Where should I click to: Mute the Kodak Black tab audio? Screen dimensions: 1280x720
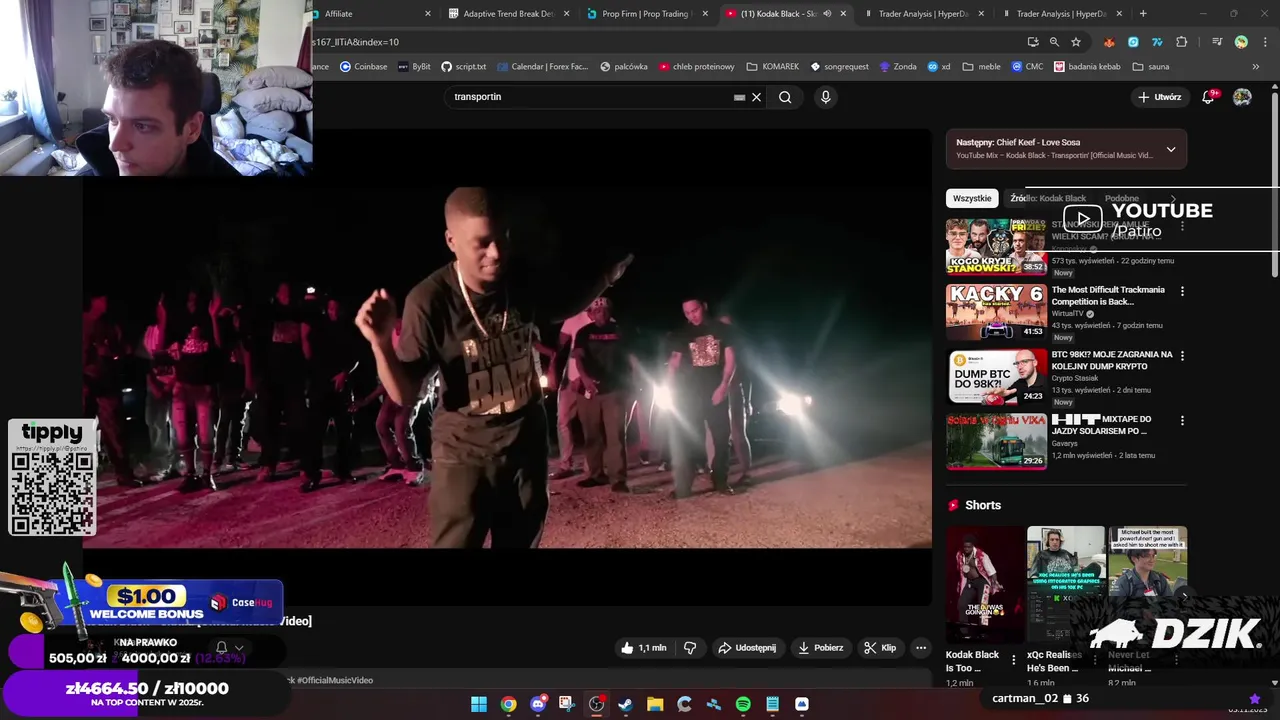[x=827, y=14]
